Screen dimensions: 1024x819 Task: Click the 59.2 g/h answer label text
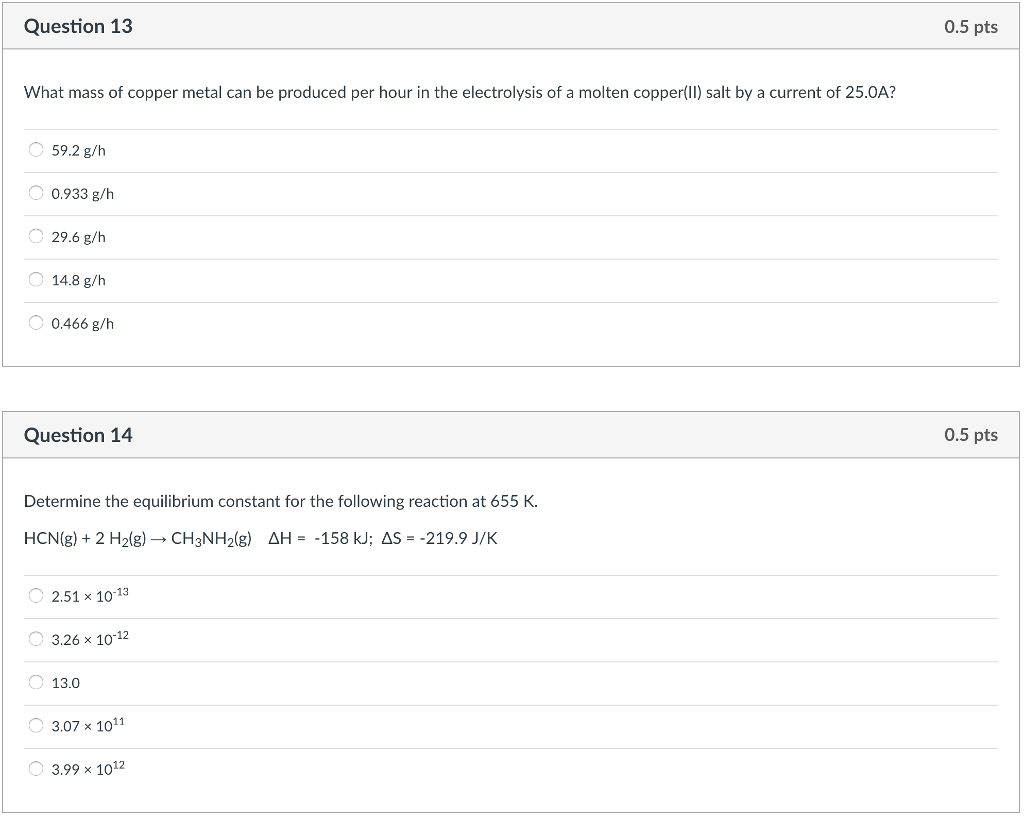[x=78, y=151]
